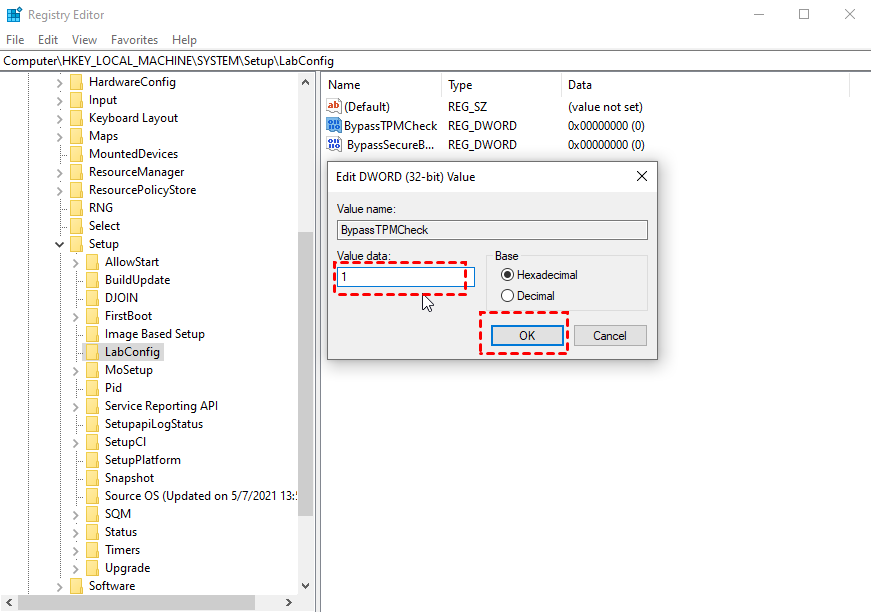The image size is (871, 612).
Task: Click the DJOIN folder icon
Action: click(93, 298)
